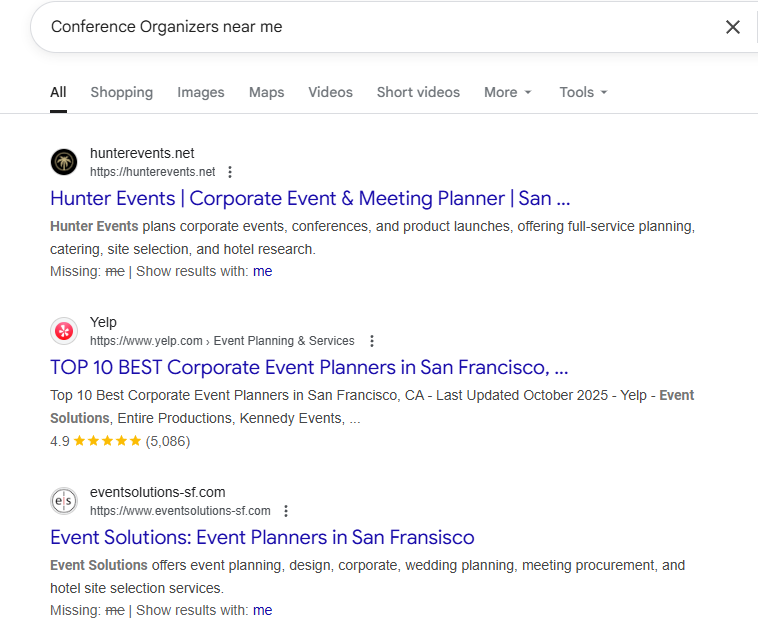This screenshot has height=630, width=758.
Task: Open the three-dot menu beside eventsolutions-sf.com
Action: [286, 511]
